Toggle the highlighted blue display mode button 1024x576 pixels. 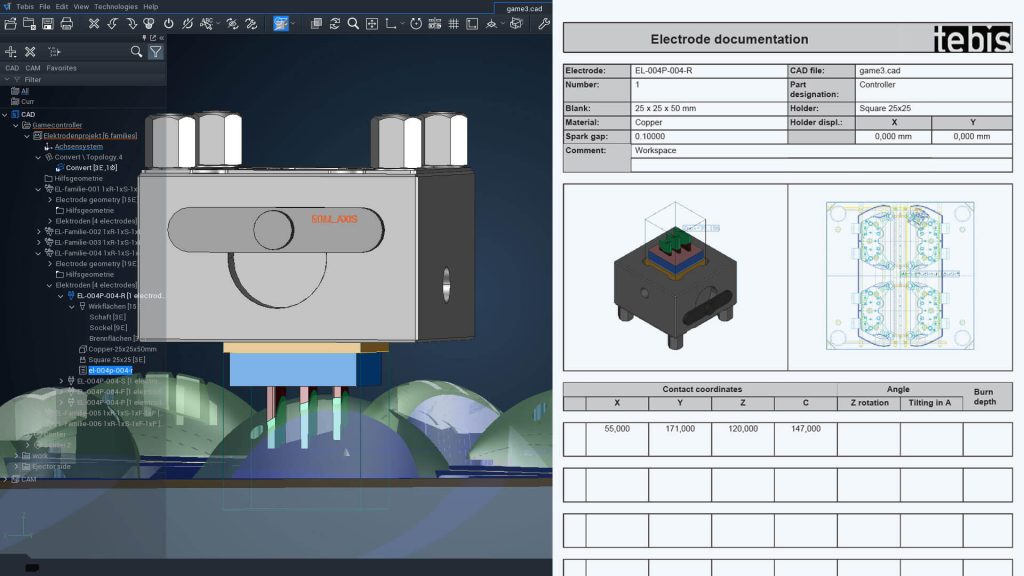click(x=282, y=23)
